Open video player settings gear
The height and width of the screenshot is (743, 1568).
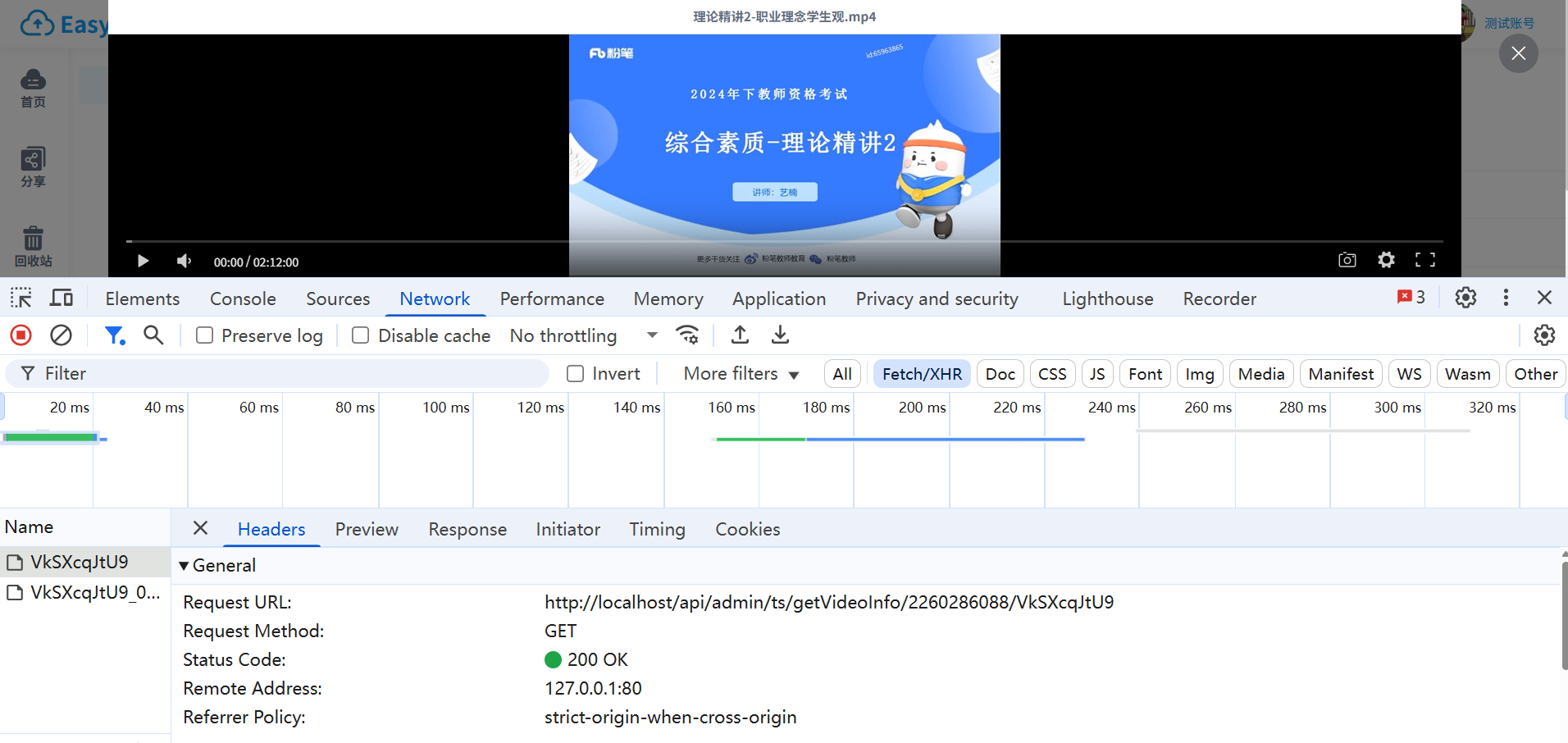pos(1386,260)
